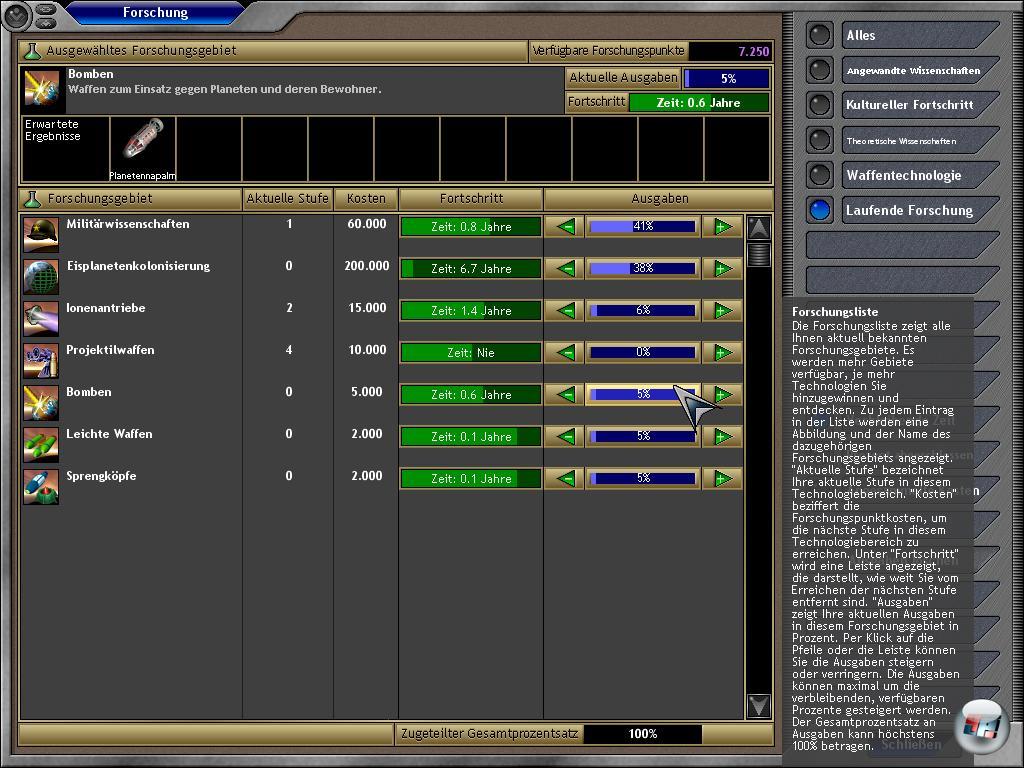Screen dimensions: 1024x768
Task: Open the Kultureller Fortschritt category
Action: (909, 105)
